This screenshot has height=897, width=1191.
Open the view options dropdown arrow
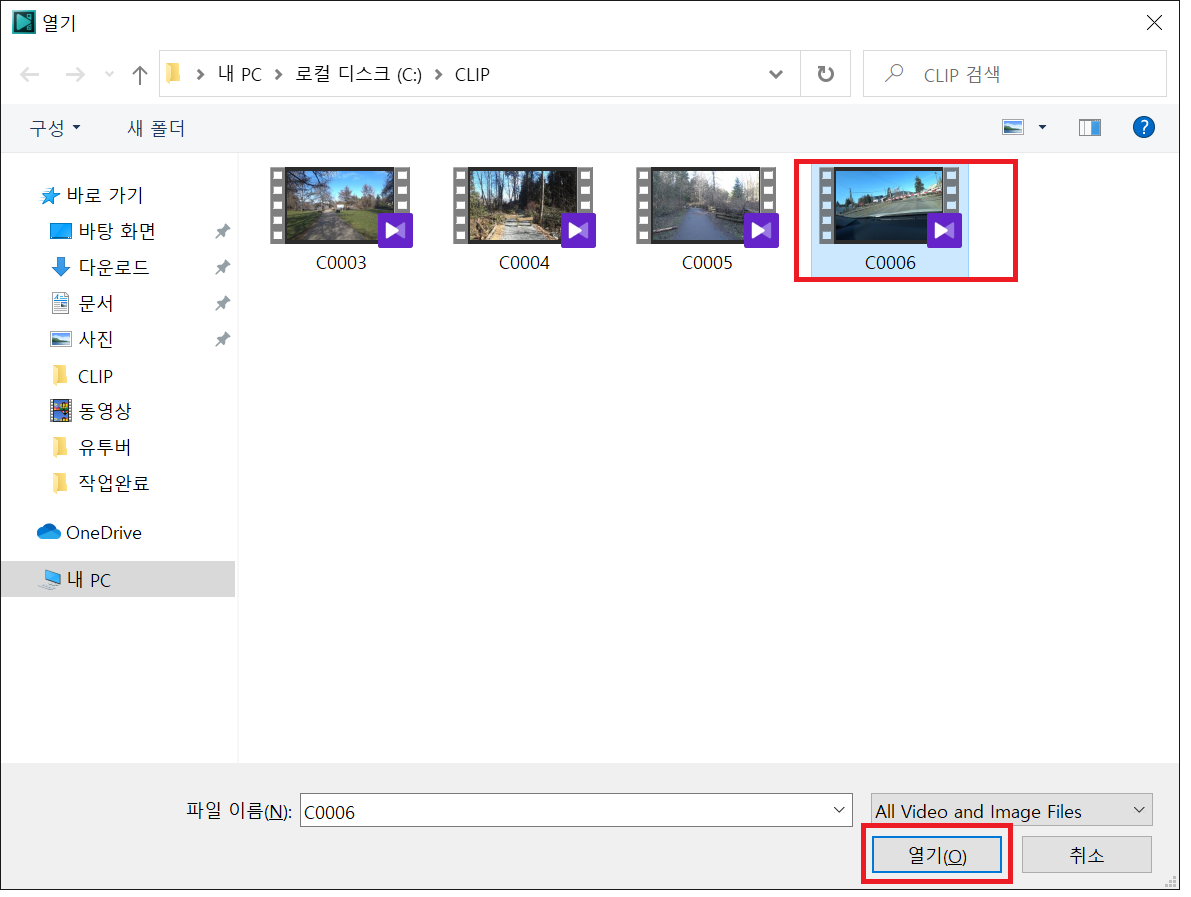[1042, 128]
